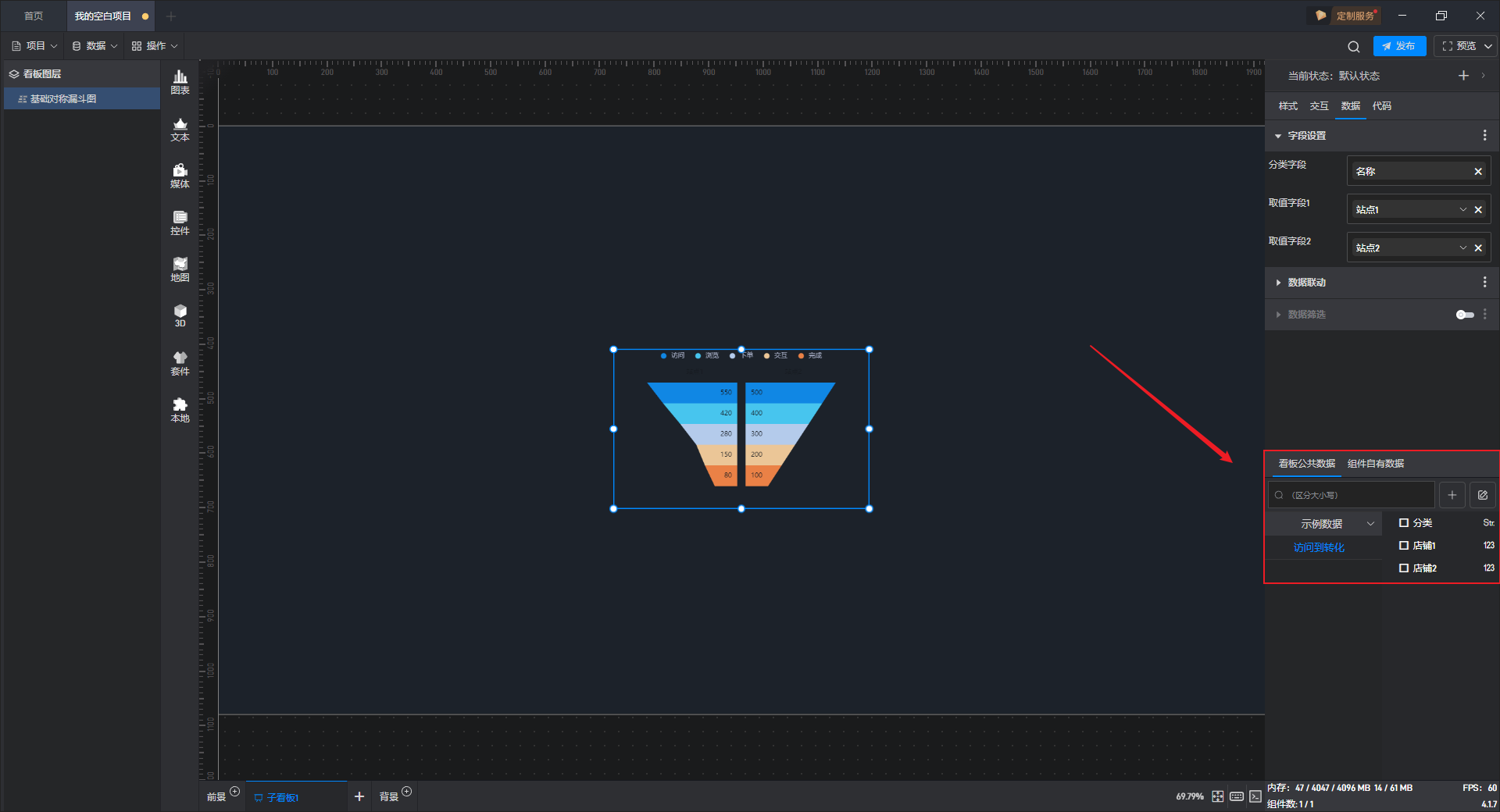This screenshot has height=812, width=1500.
Task: Click the fit-to-screen icon in status bar
Action: [x=1218, y=796]
